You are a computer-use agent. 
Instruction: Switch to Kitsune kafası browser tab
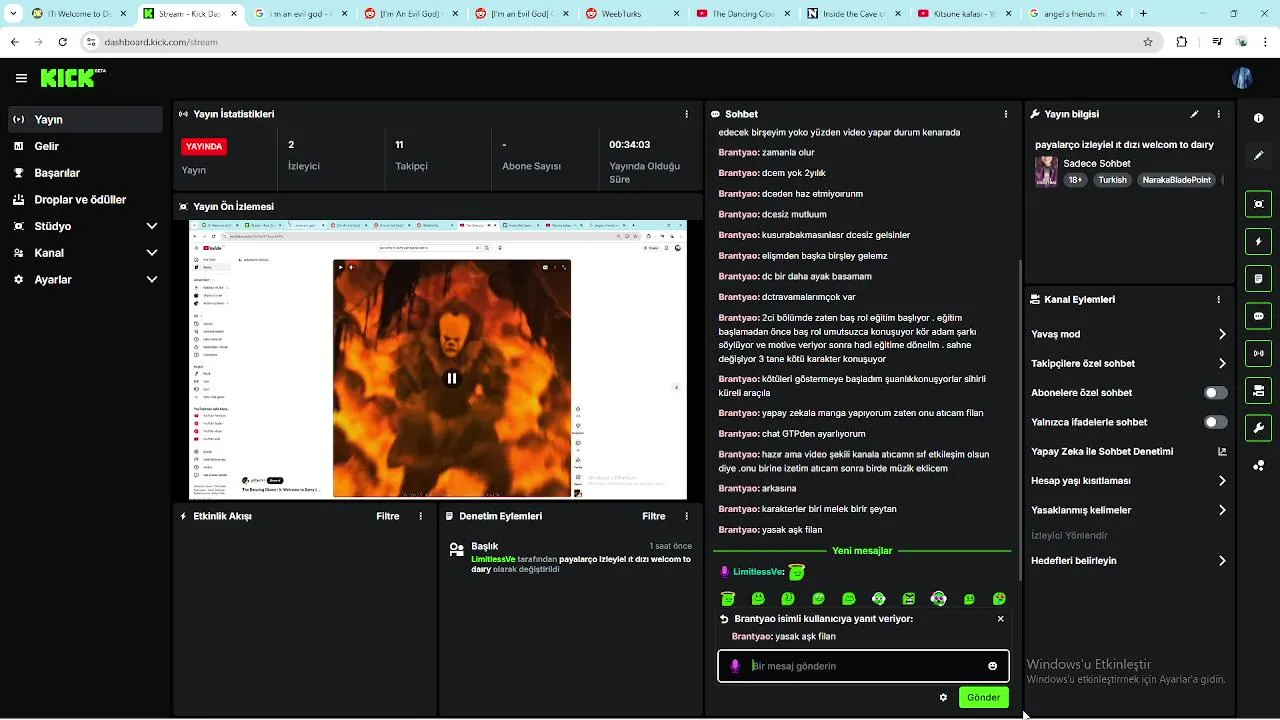(x=962, y=14)
